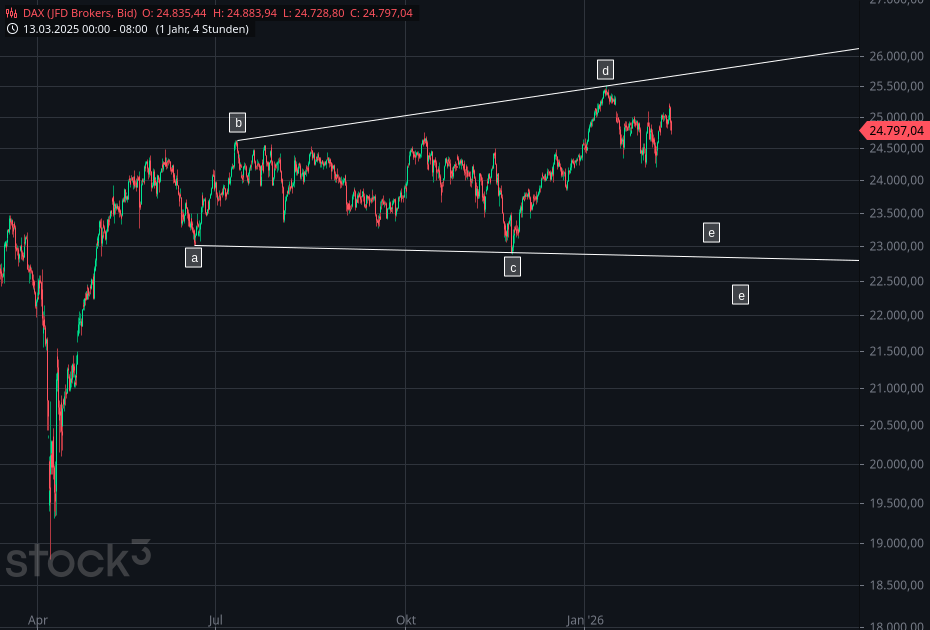
Task: Click the 'Okt' time axis label
Action: point(406,620)
